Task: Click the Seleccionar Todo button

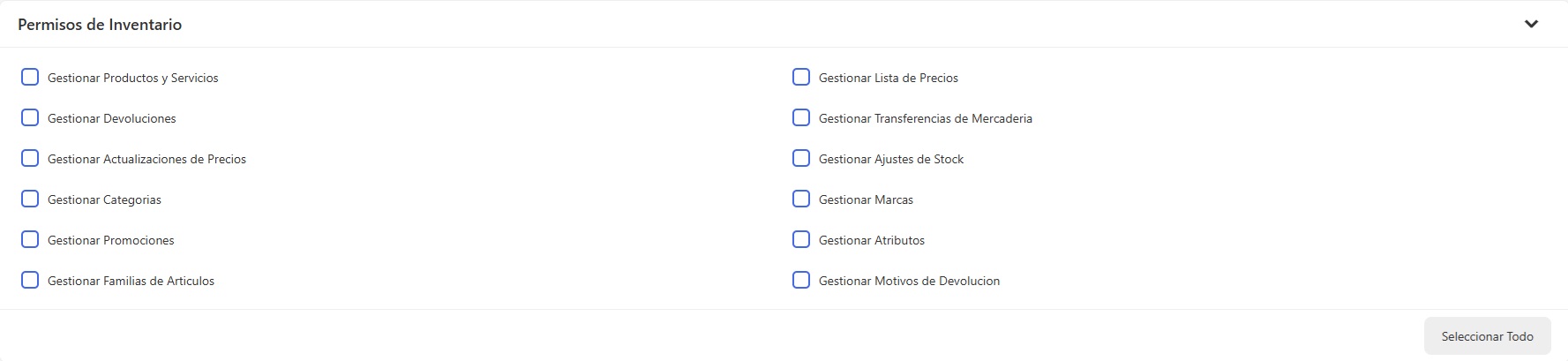Action: pos(1487,336)
